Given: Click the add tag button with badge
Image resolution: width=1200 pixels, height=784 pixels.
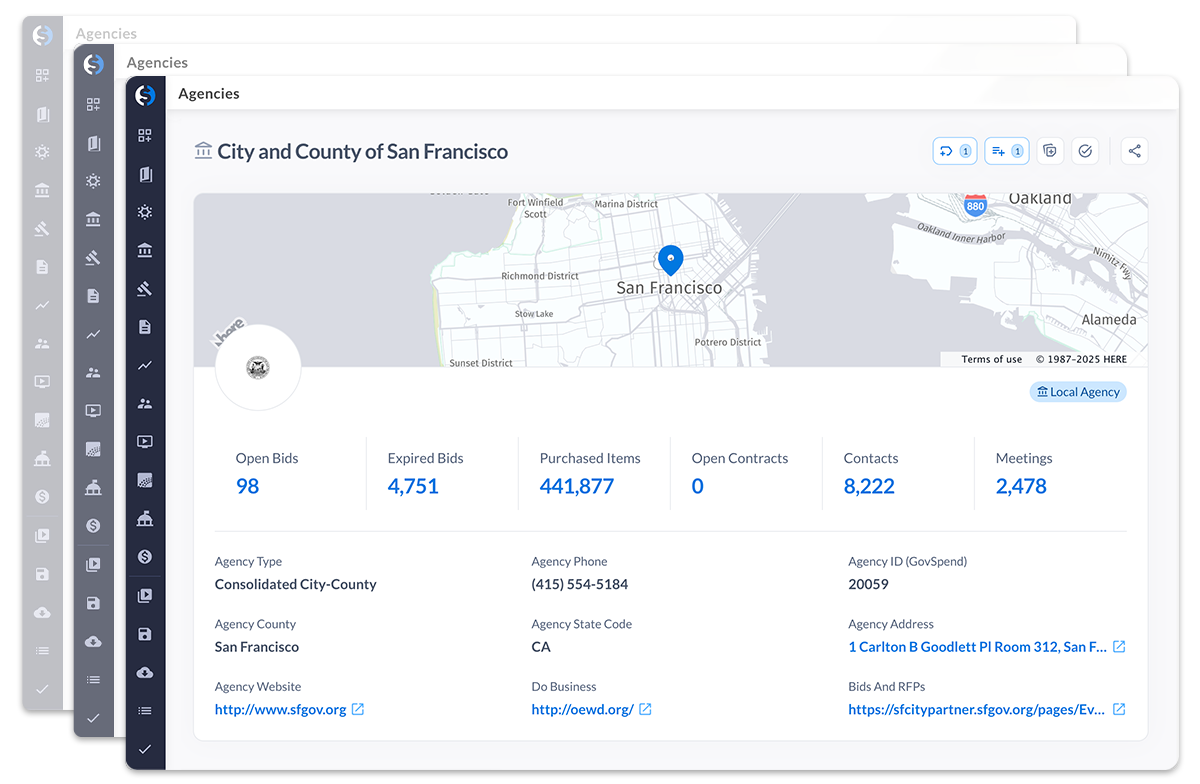Looking at the screenshot, I should click(954, 151).
